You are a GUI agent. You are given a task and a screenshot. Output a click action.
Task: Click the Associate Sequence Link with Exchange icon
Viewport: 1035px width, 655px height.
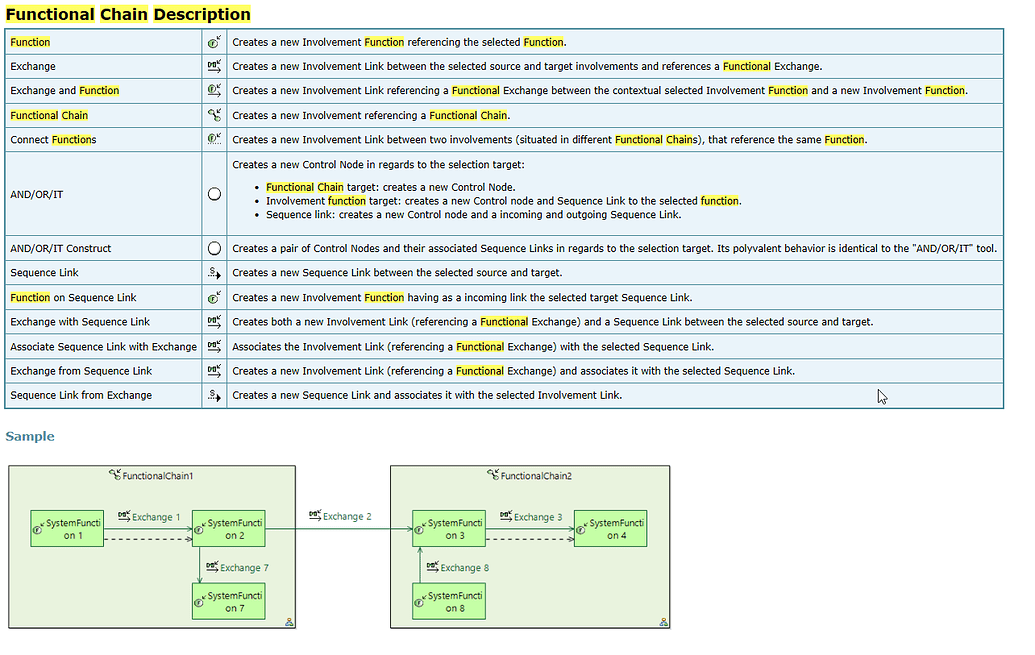[x=214, y=346]
